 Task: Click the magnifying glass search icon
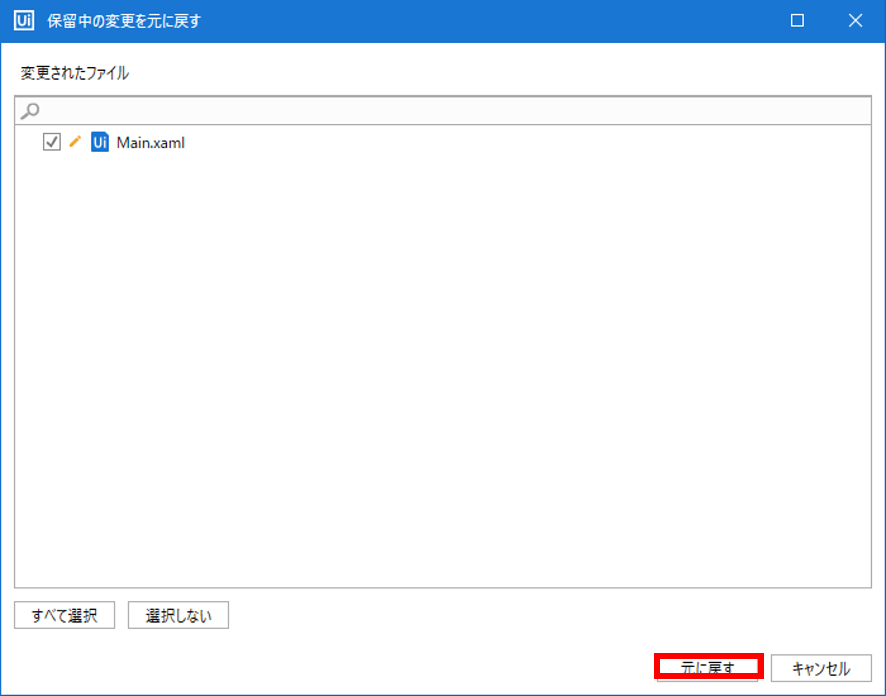(x=31, y=110)
